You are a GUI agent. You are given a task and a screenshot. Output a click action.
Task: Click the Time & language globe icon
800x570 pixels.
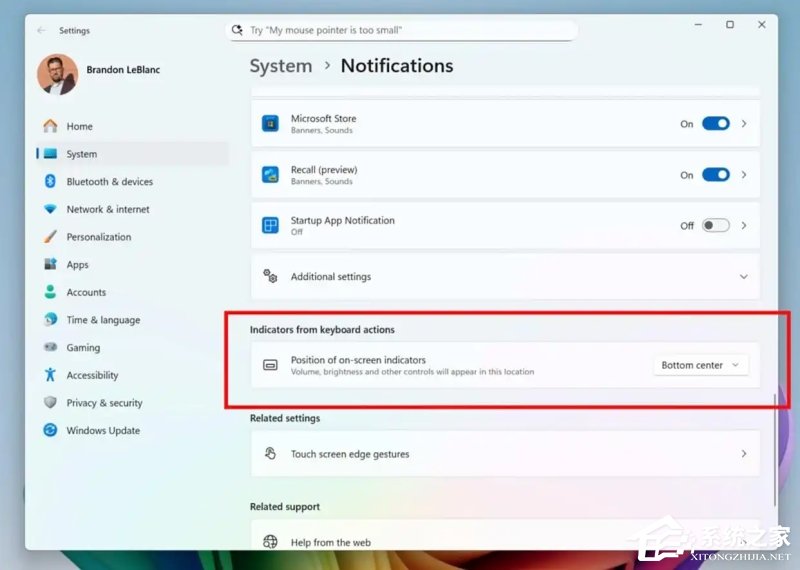[50, 319]
